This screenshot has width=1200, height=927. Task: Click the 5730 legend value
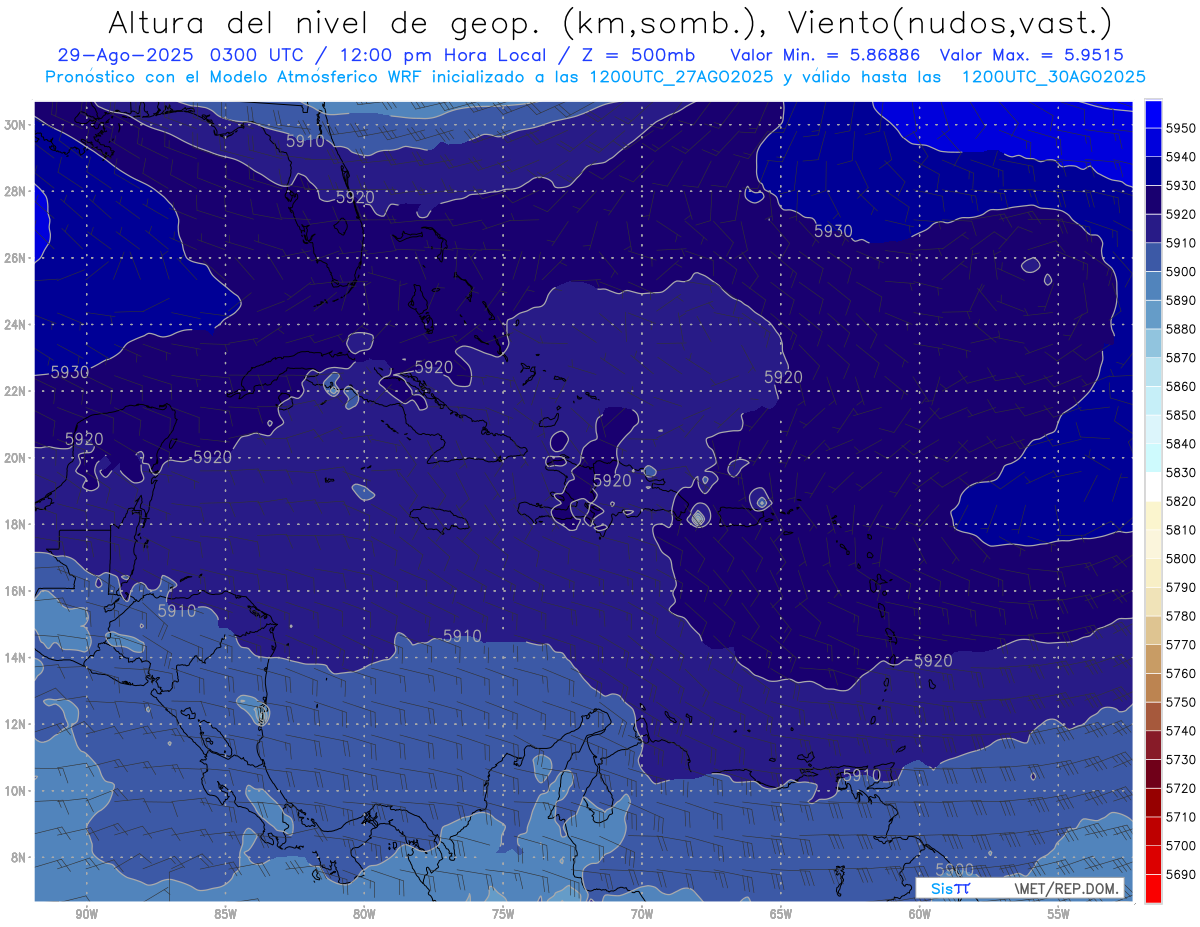tap(1181, 759)
